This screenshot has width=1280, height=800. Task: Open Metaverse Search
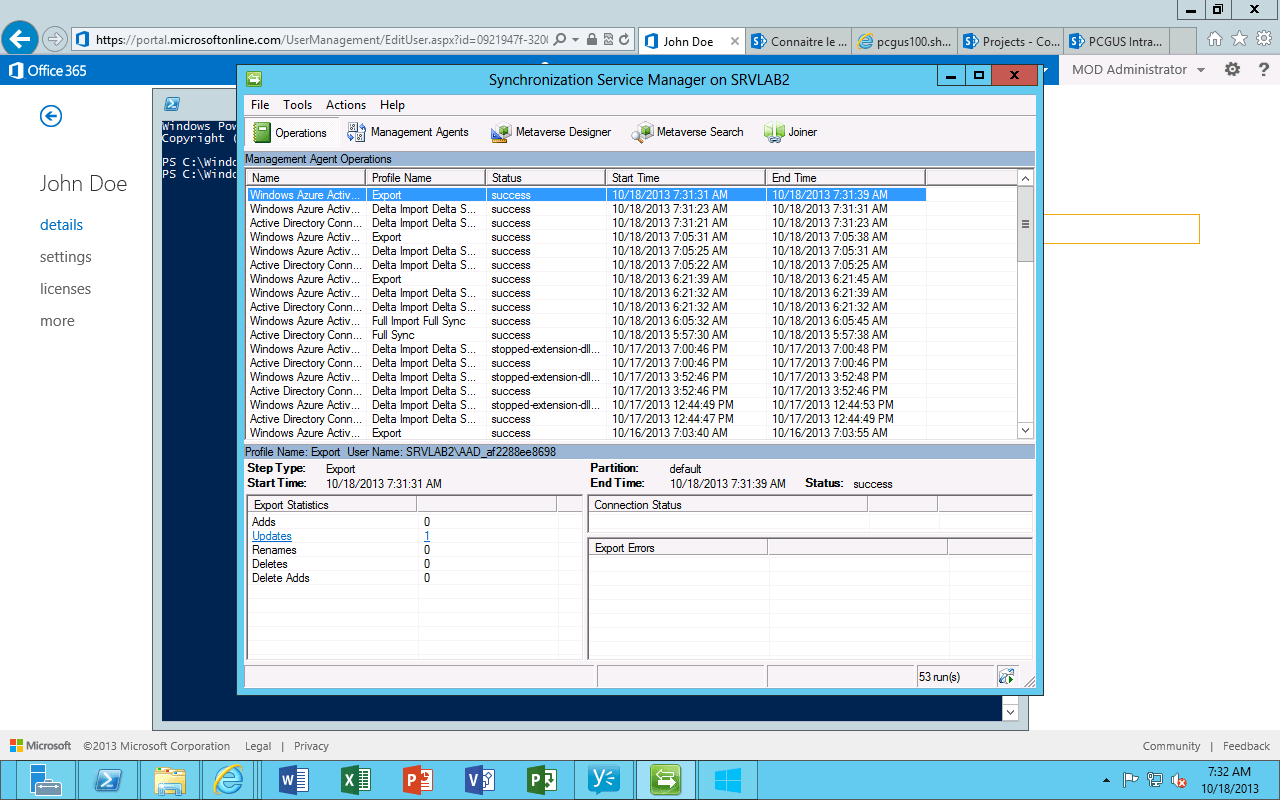click(x=687, y=132)
